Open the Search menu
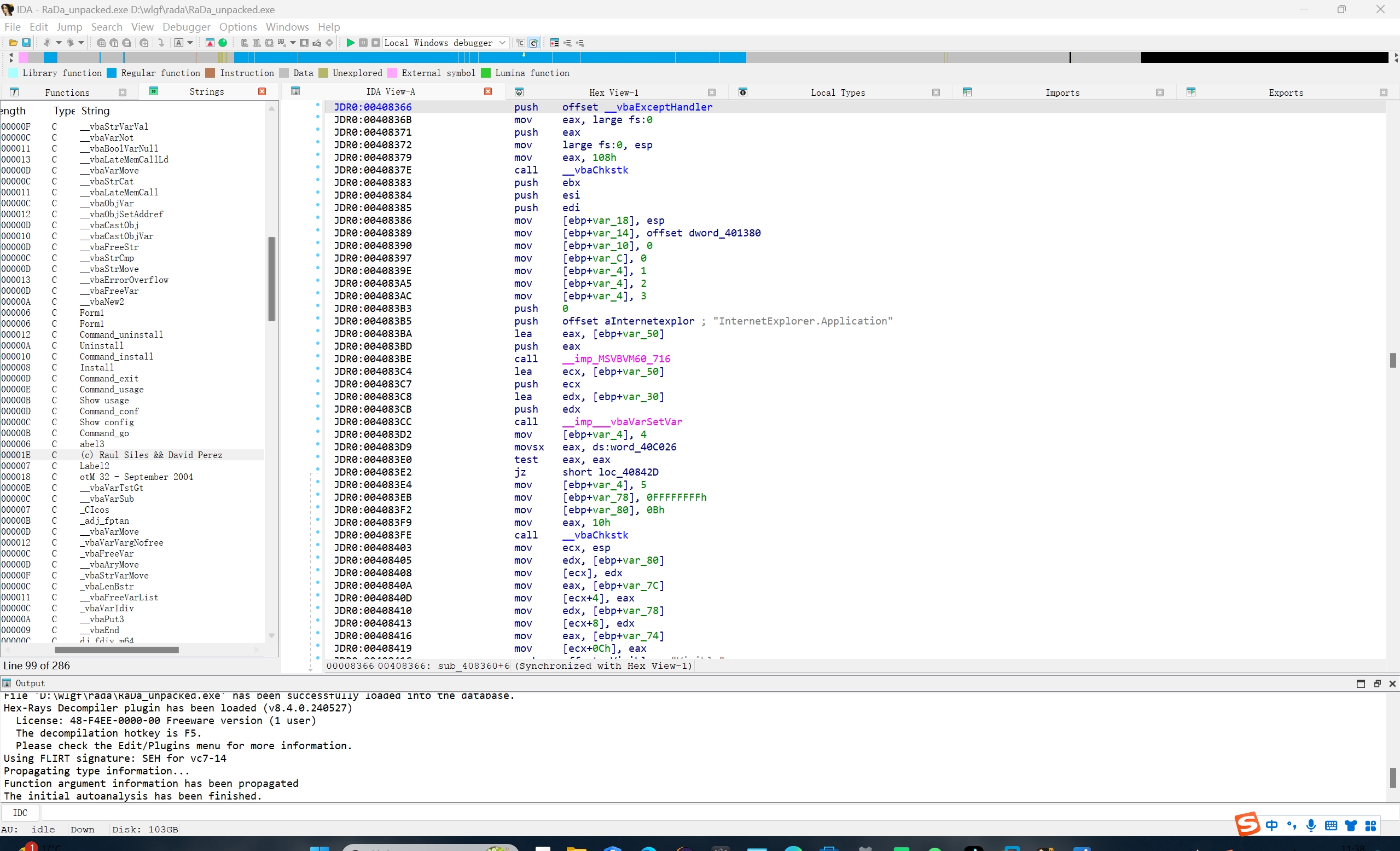Screen dimensions: 1400x851 107,27
